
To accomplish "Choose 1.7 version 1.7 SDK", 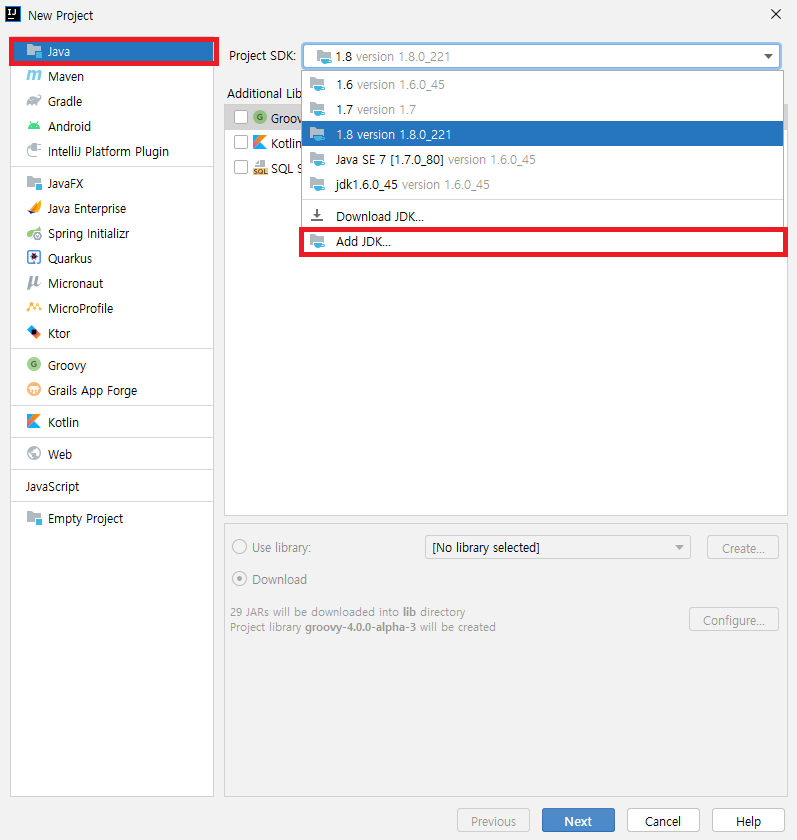I will click(542, 109).
